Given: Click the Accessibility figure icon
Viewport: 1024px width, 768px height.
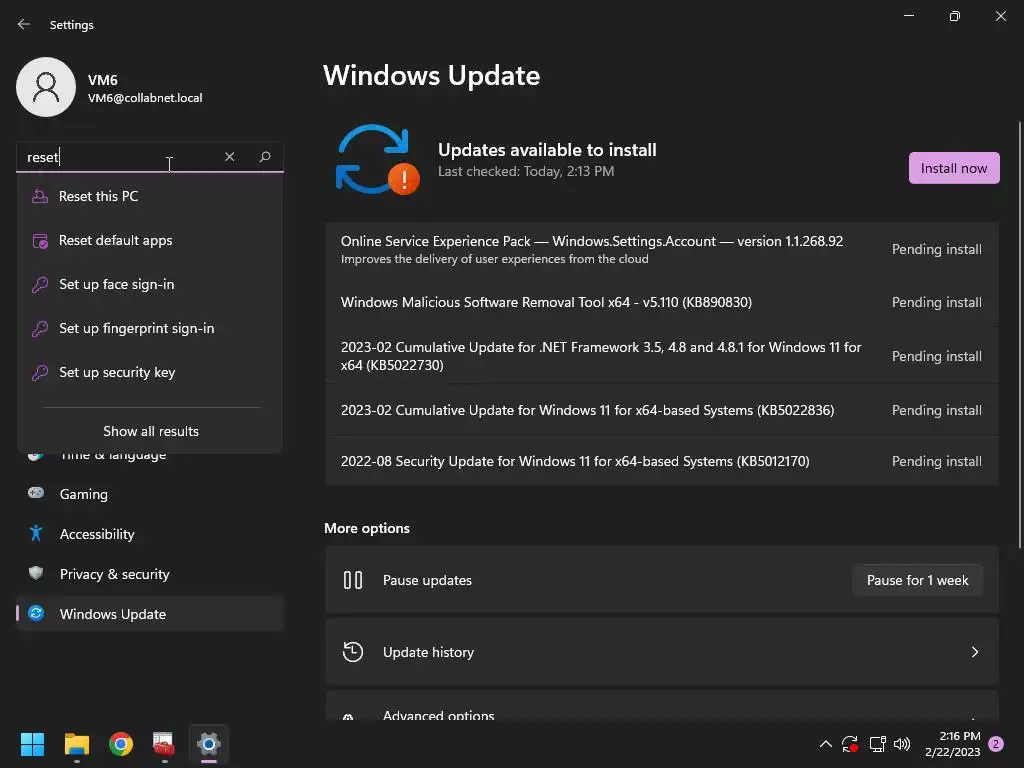Looking at the screenshot, I should pyautogui.click(x=36, y=534).
